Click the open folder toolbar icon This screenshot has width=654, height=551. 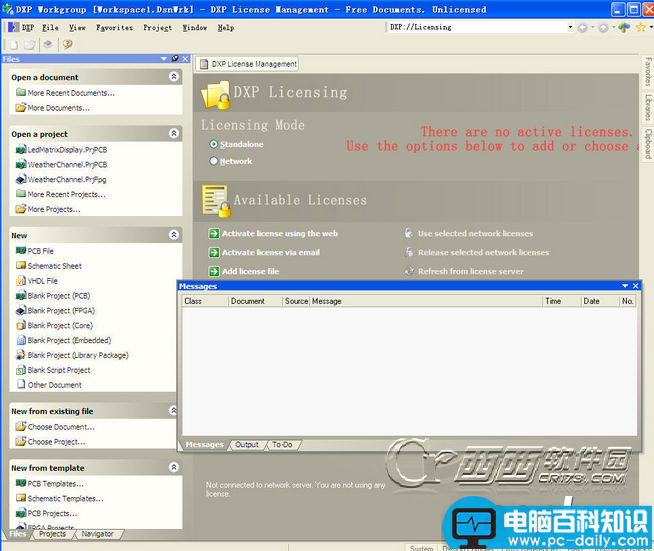[30, 44]
